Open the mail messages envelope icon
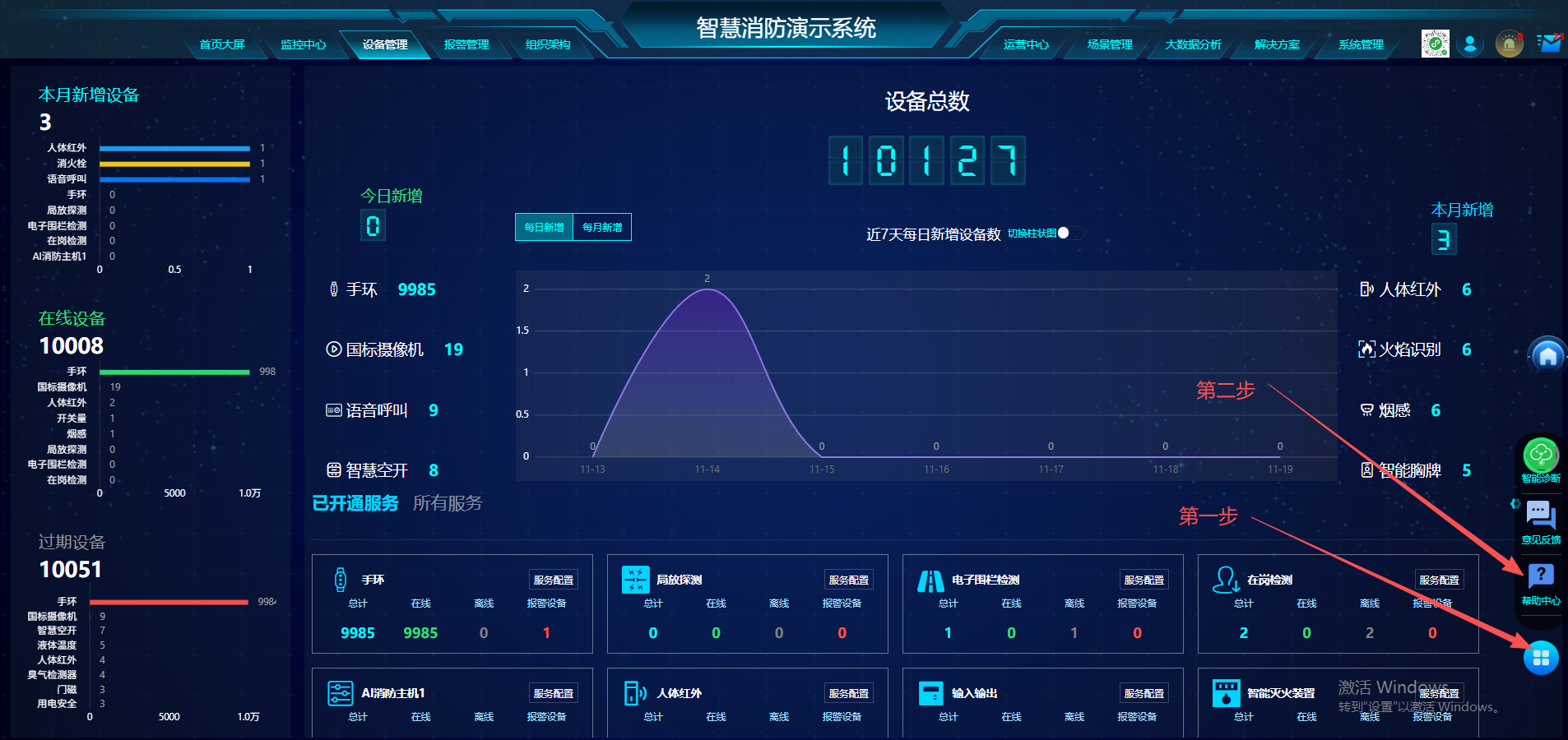The width and height of the screenshot is (1568, 740). [x=1551, y=44]
